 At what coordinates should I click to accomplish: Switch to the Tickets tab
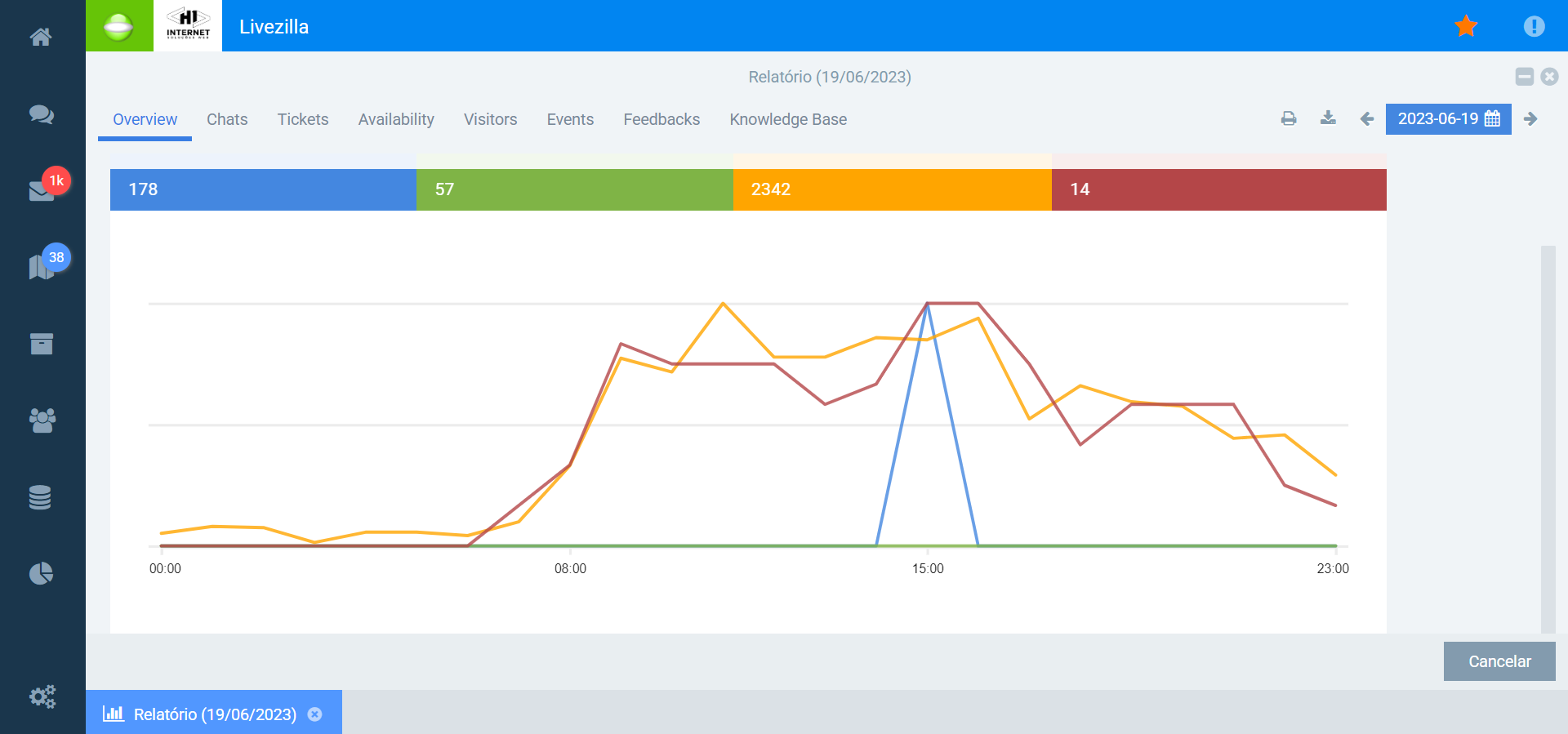(303, 119)
